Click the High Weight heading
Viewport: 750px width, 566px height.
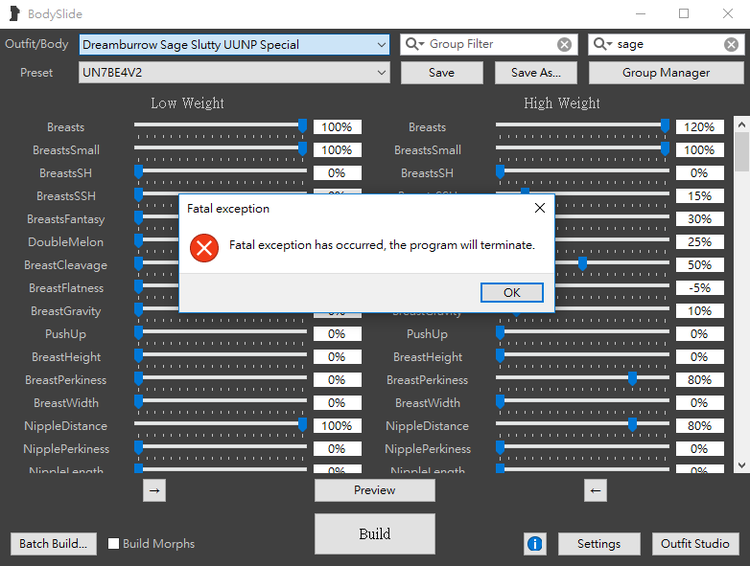tap(562, 103)
